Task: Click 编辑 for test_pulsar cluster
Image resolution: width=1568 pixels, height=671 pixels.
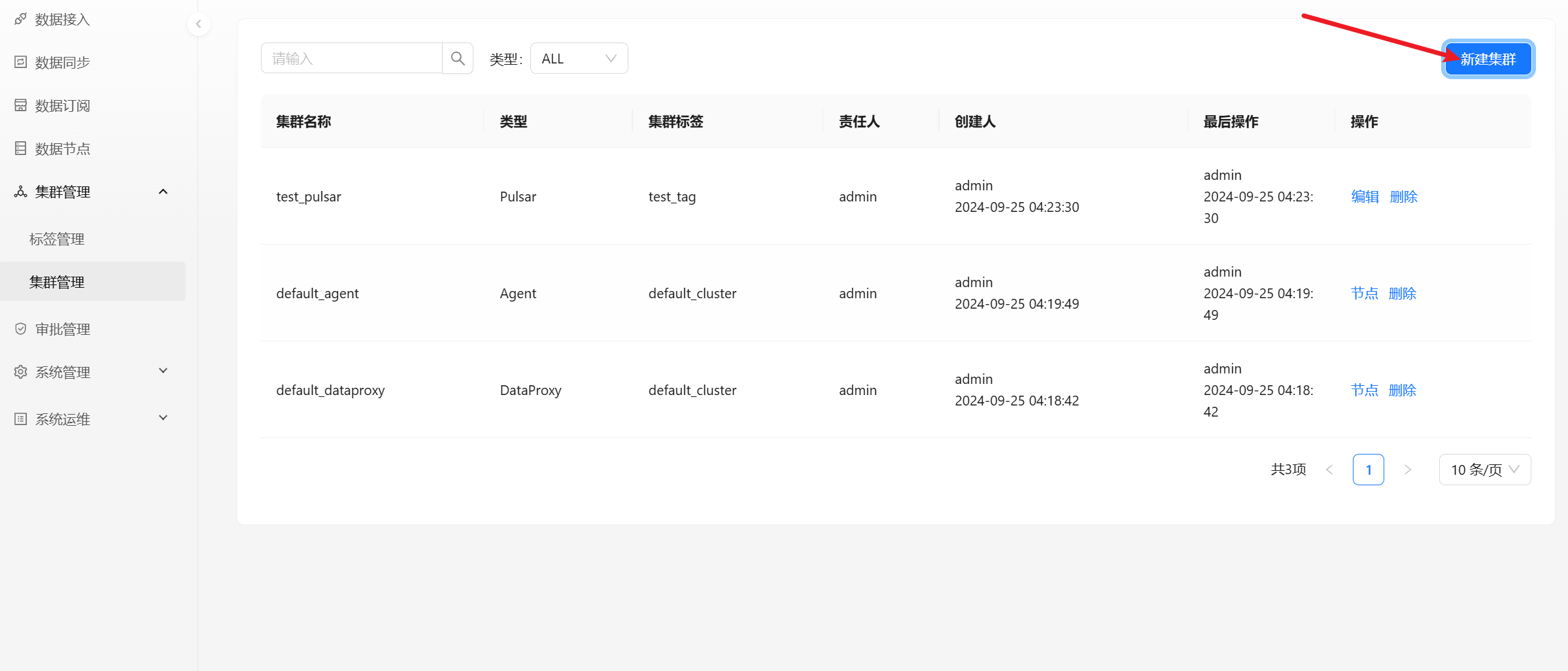Action: pyautogui.click(x=1365, y=197)
